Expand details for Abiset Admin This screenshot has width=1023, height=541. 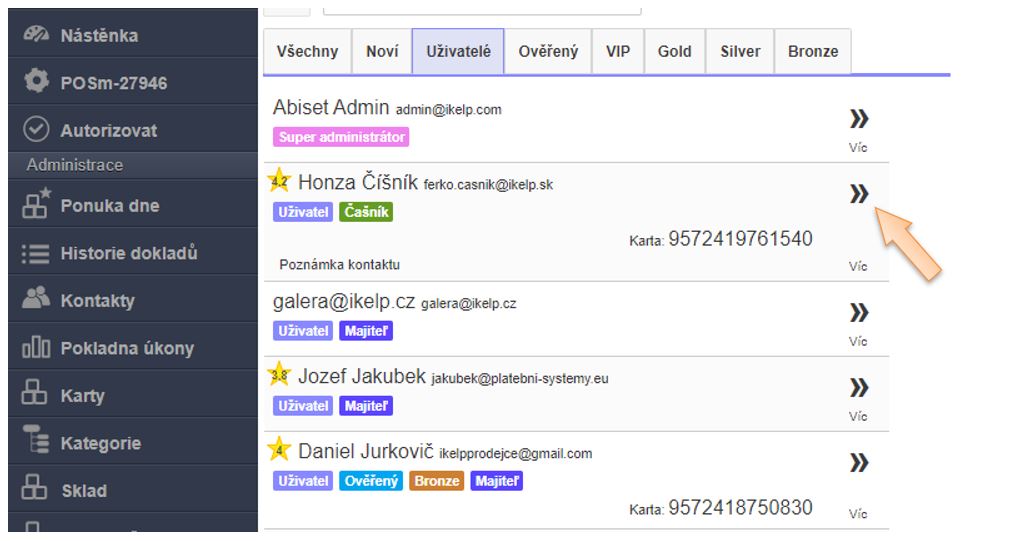pos(858,120)
